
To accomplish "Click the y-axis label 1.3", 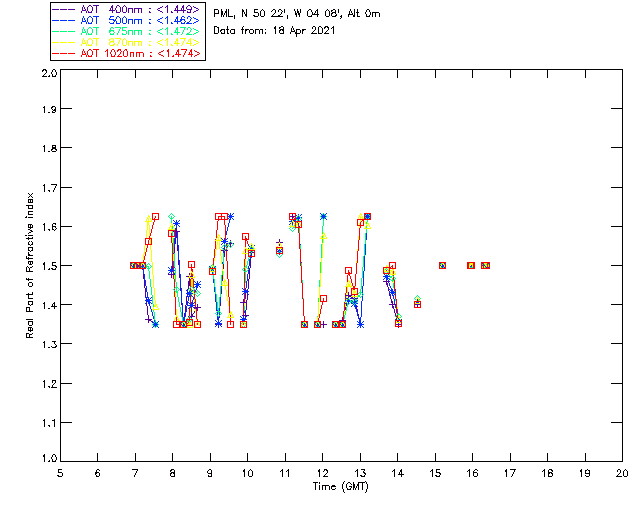I will point(49,344).
